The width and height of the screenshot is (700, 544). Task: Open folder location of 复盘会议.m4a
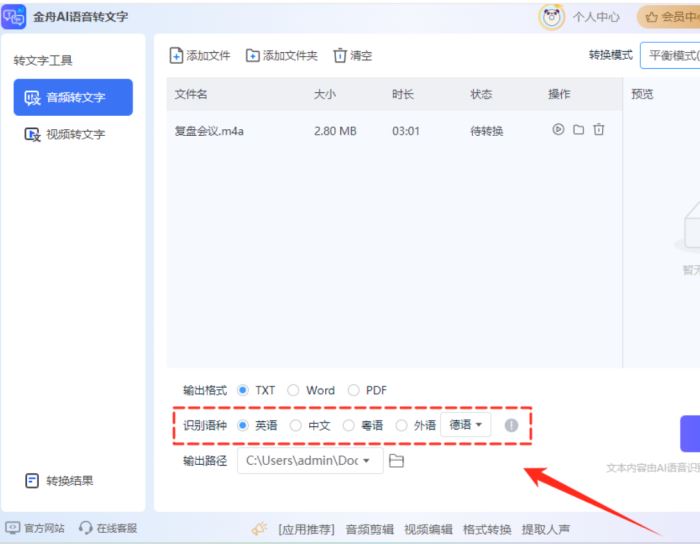click(579, 129)
